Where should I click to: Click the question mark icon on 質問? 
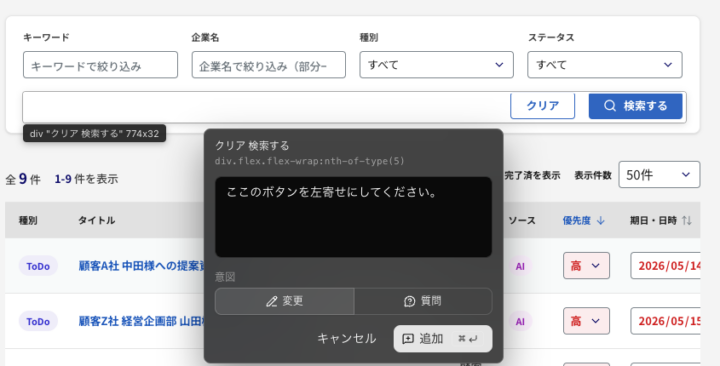pyautogui.click(x=409, y=301)
